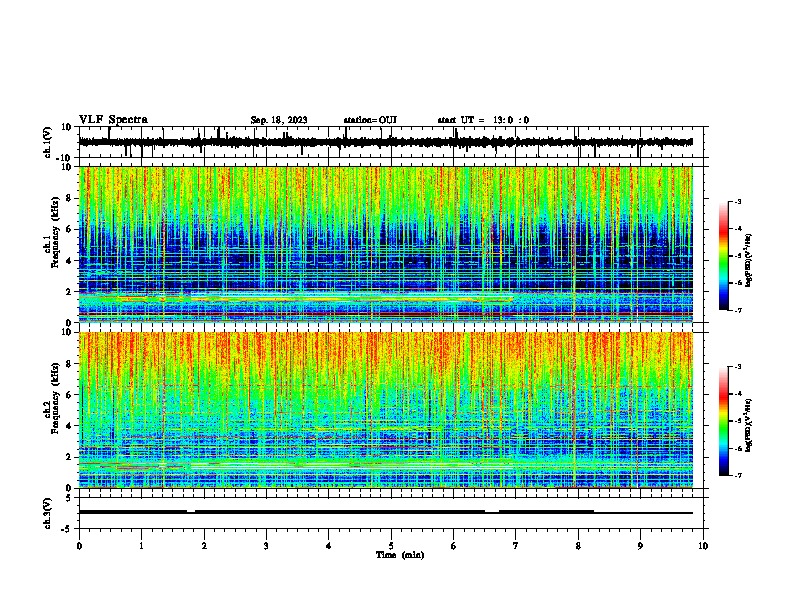Click inside the ch.1 spectrogram panel
This screenshot has height=612, width=792.
(x=386, y=244)
